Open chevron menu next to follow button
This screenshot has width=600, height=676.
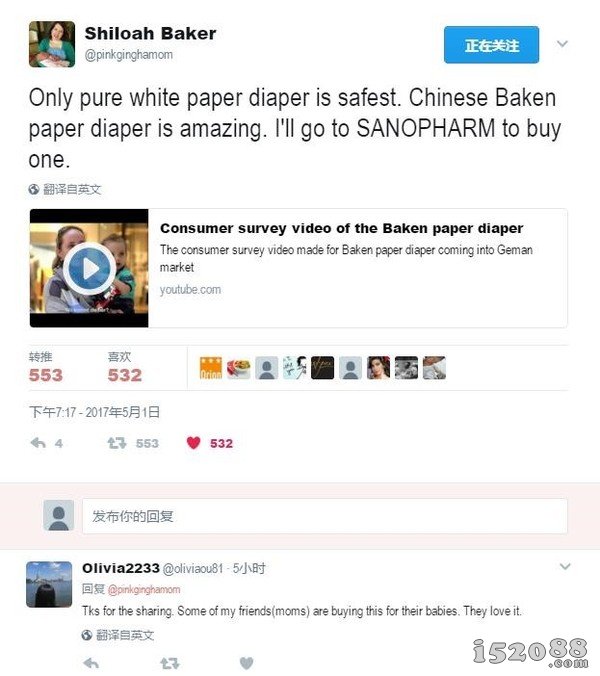tap(562, 44)
